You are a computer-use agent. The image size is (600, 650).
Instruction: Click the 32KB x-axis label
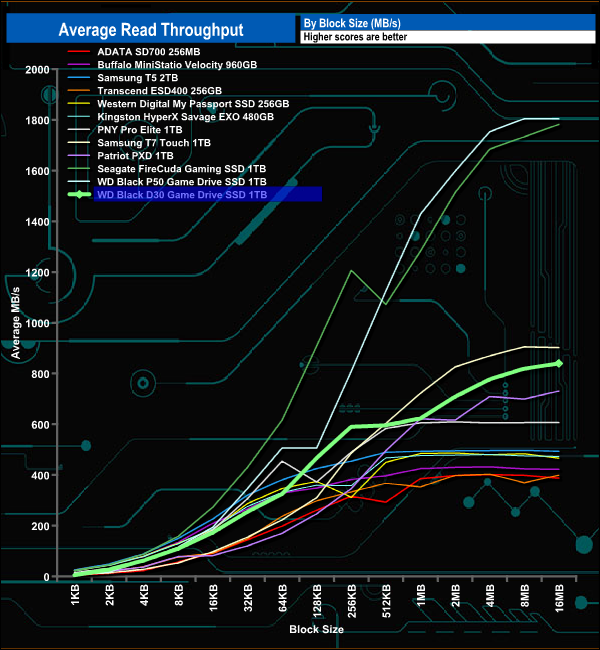248,598
